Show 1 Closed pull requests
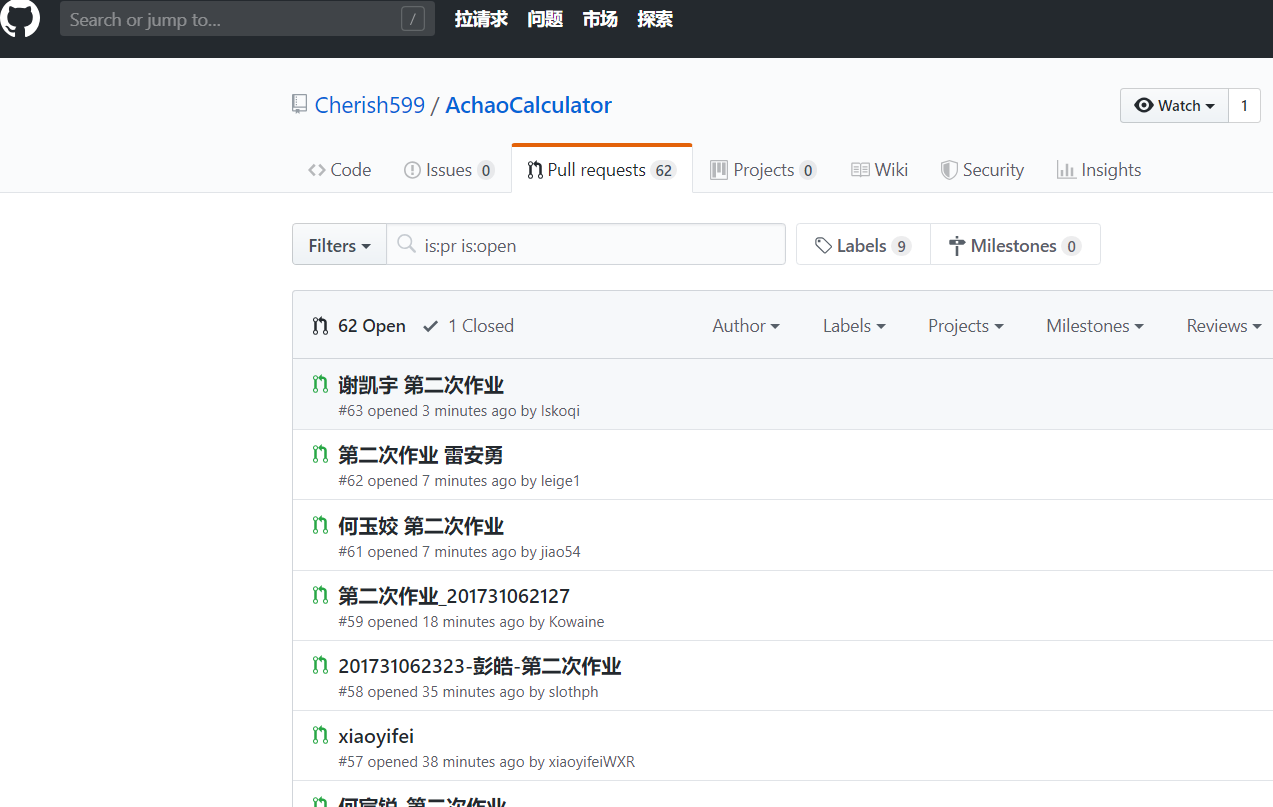Screen dimensions: 1273x807 468,326
